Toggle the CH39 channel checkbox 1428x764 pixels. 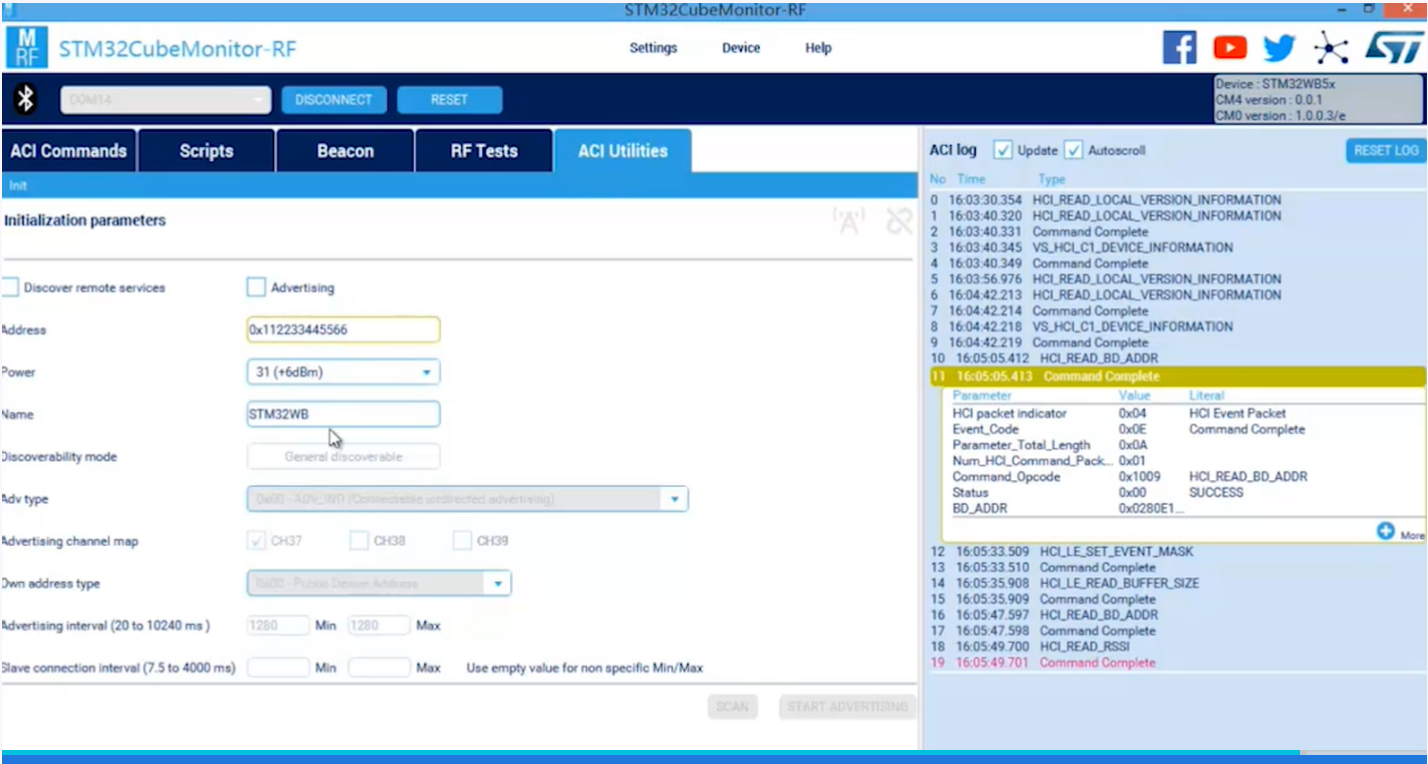tap(462, 541)
